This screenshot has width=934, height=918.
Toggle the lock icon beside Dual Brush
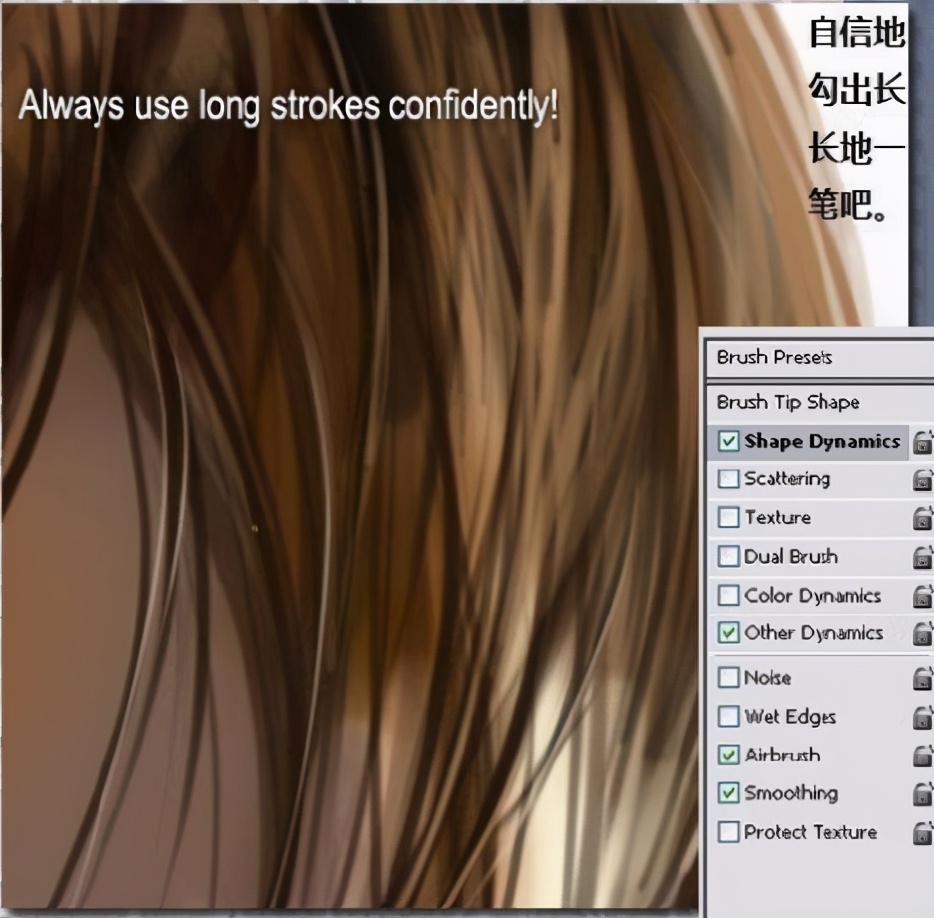coord(923,557)
